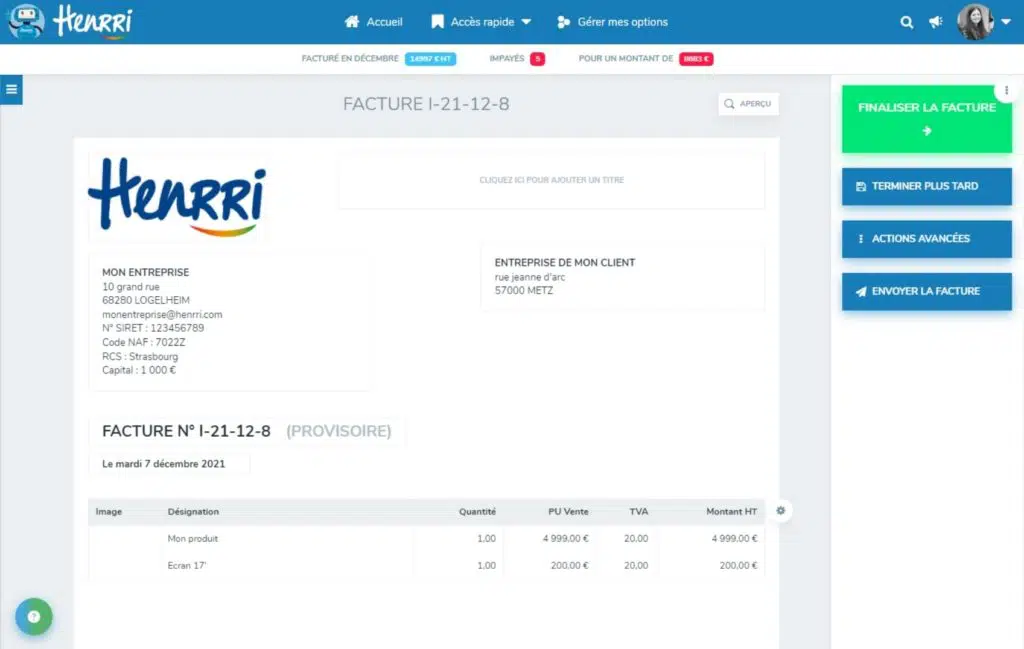Open the search magnifier icon

click(x=906, y=22)
